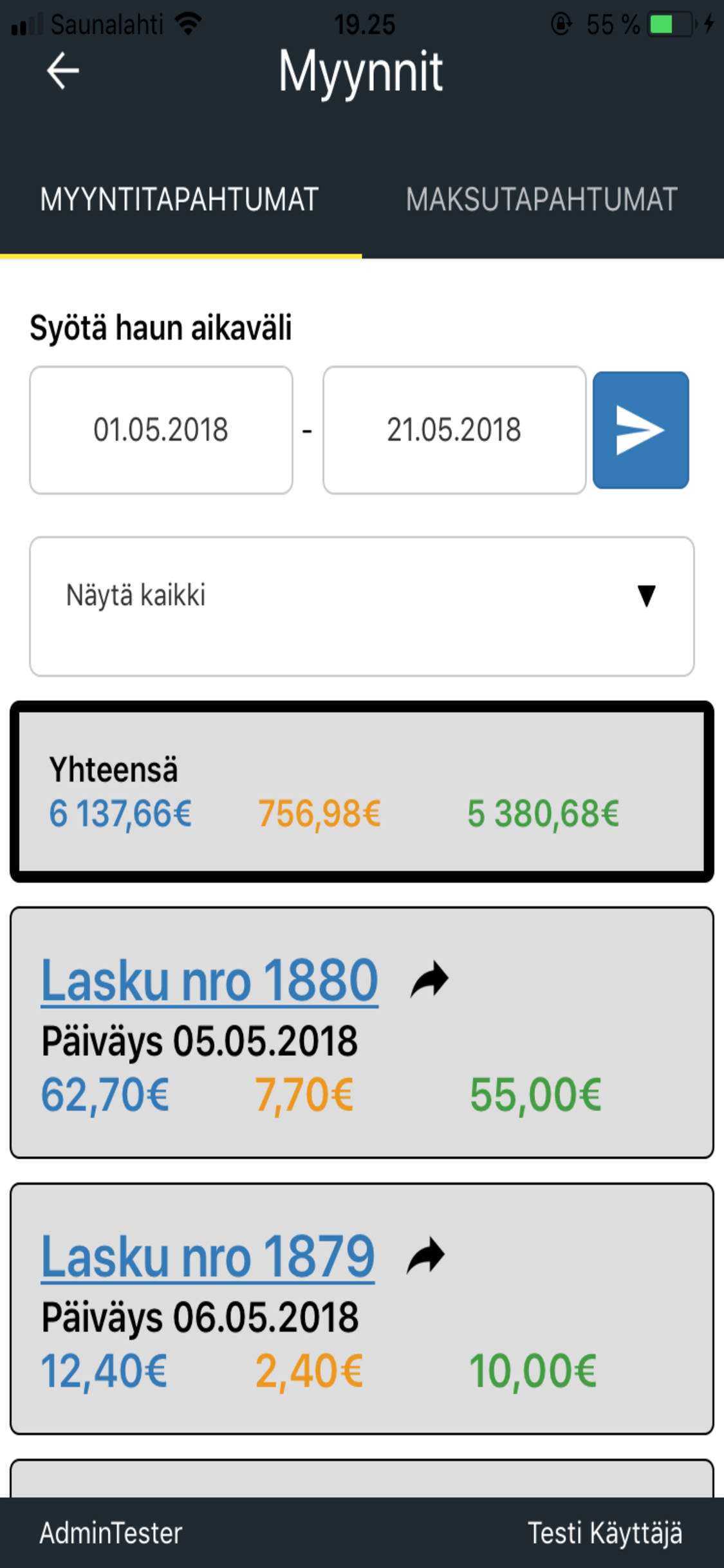Tap the back arrow icon
The image size is (724, 1568).
point(63,70)
